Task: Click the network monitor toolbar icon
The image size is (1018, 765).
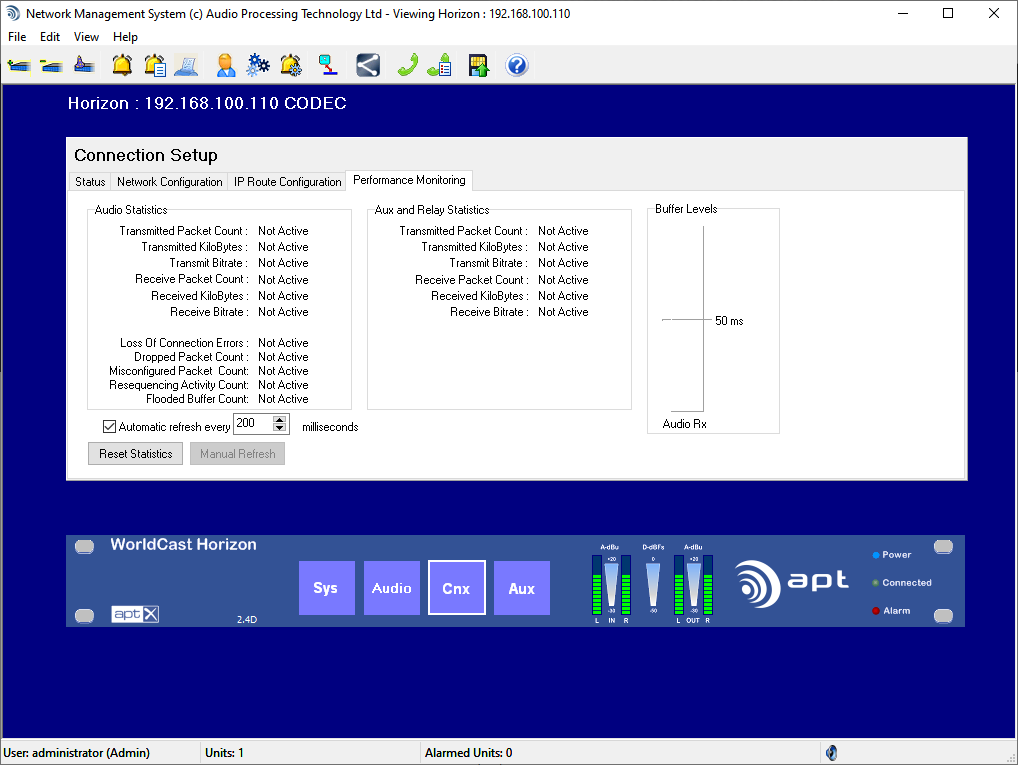Action: point(328,66)
